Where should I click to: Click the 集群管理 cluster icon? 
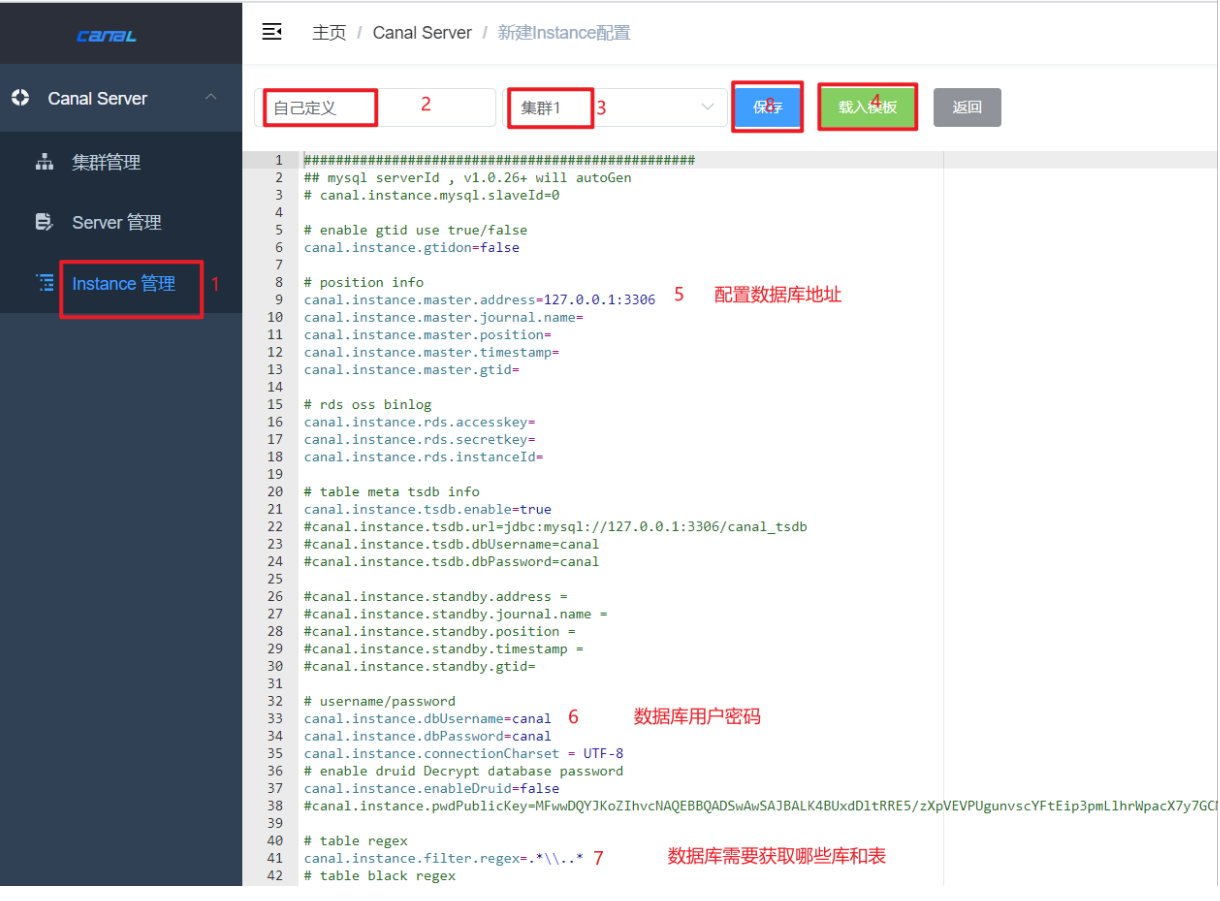click(44, 162)
